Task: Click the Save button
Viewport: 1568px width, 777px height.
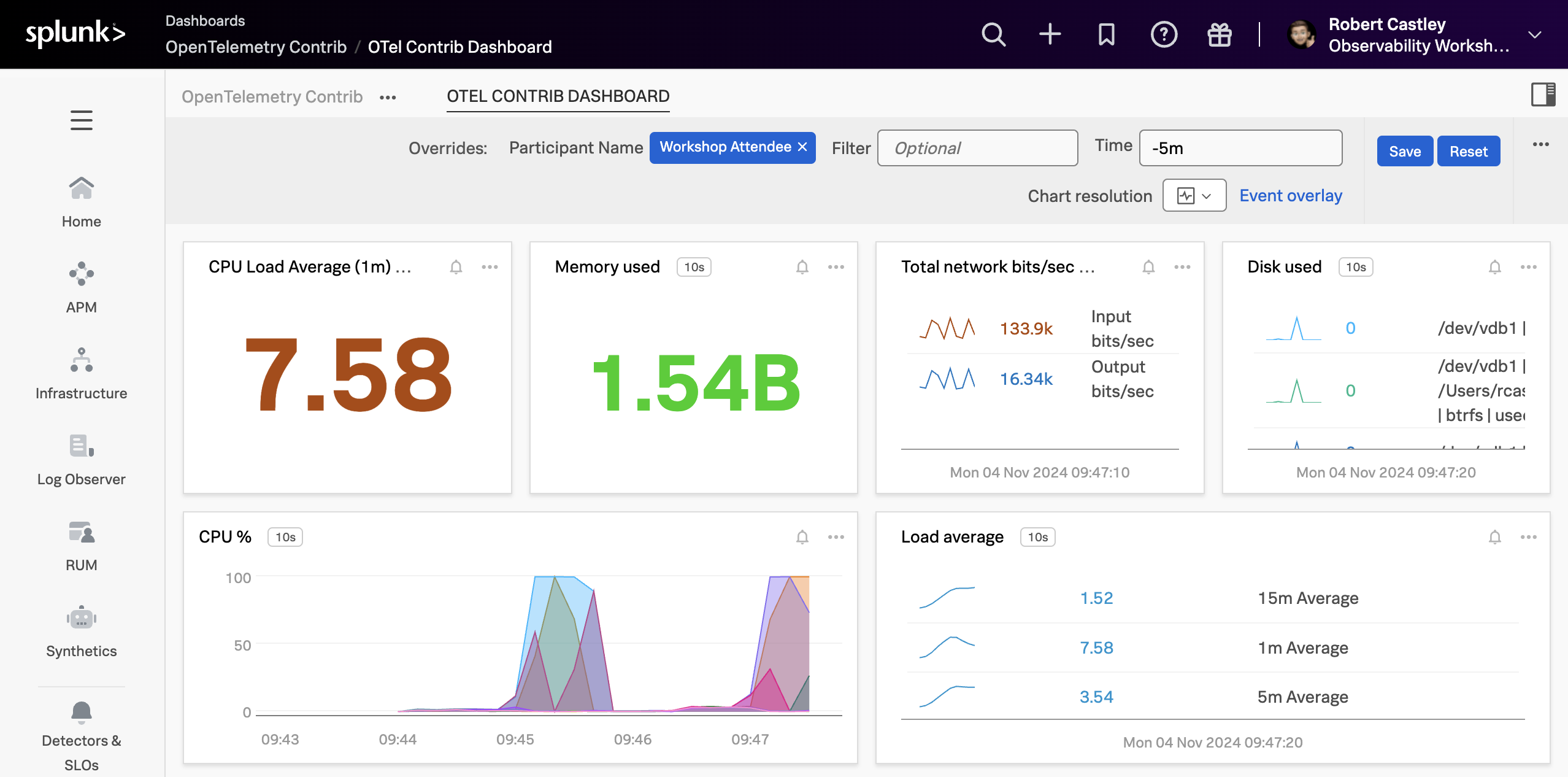Action: [1405, 151]
